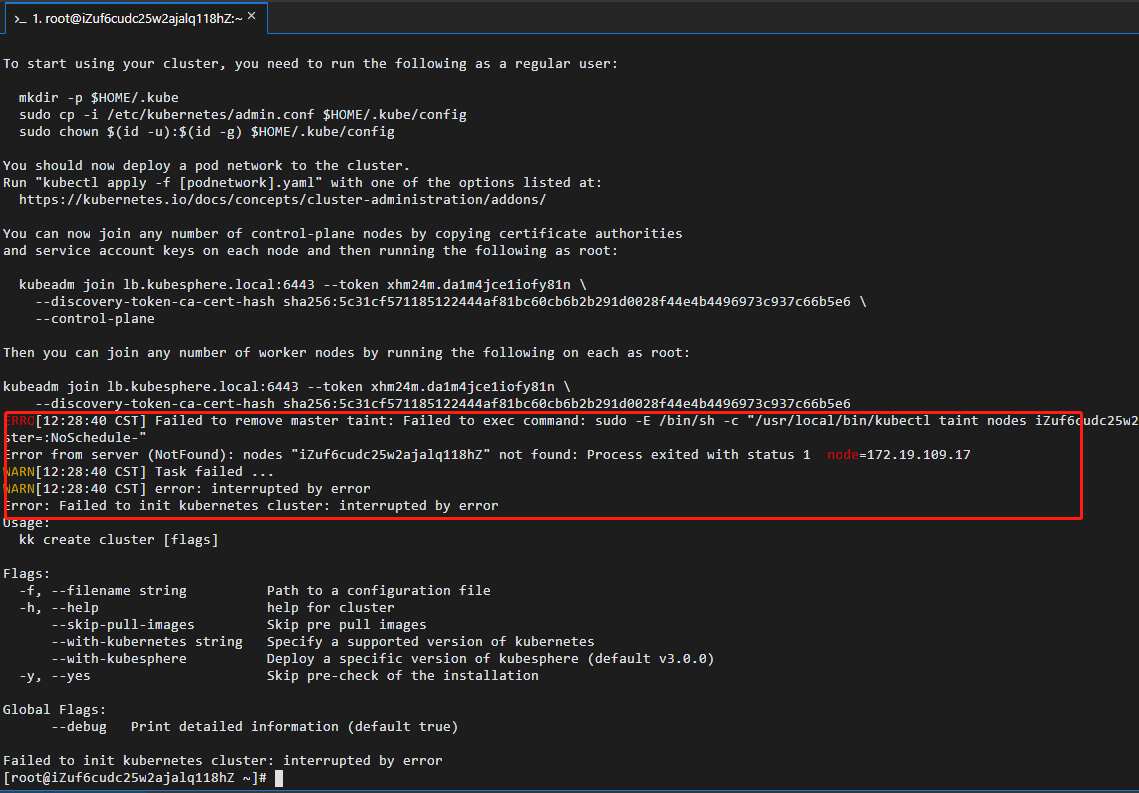Click the 'mkdir -p $HOME/.kube' line

[x=99, y=97]
